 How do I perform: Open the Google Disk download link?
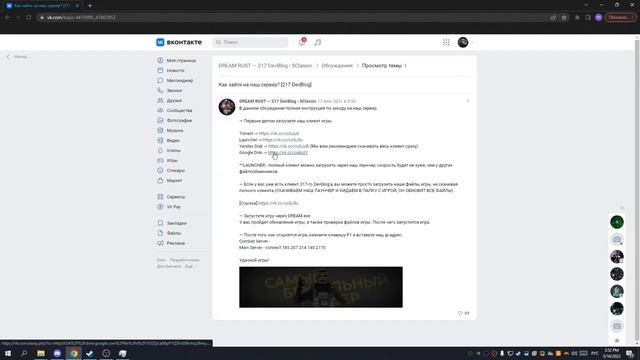288,152
